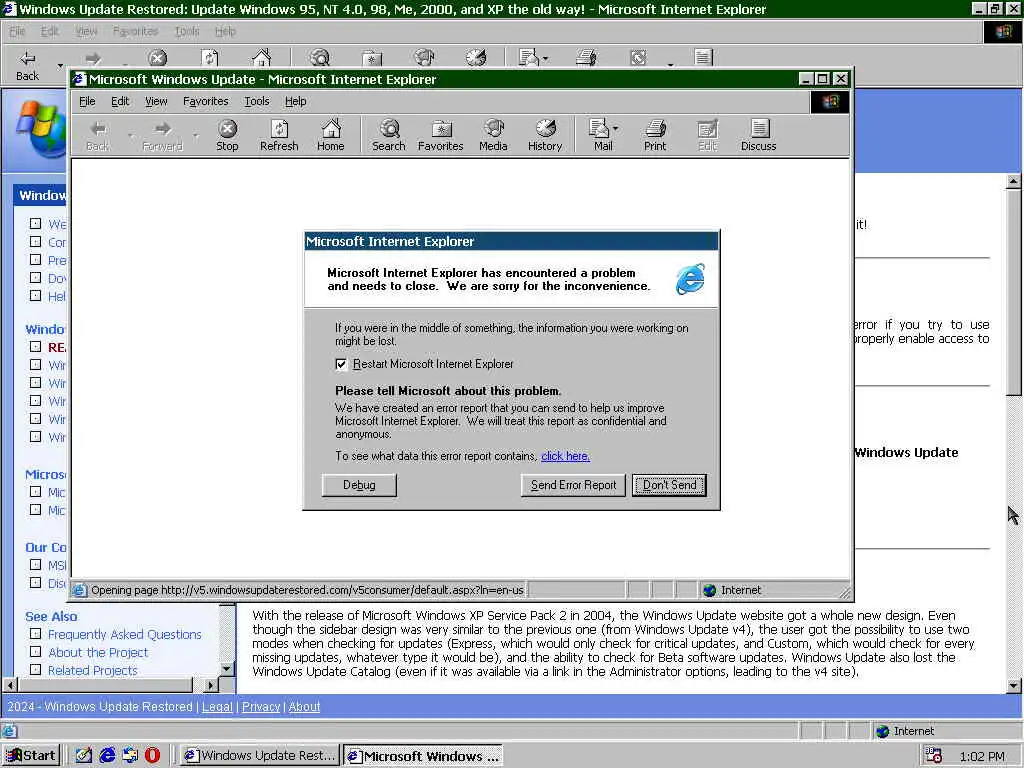Click the sidebar scrollbar down arrow
The height and width of the screenshot is (768, 1024).
pos(227,669)
